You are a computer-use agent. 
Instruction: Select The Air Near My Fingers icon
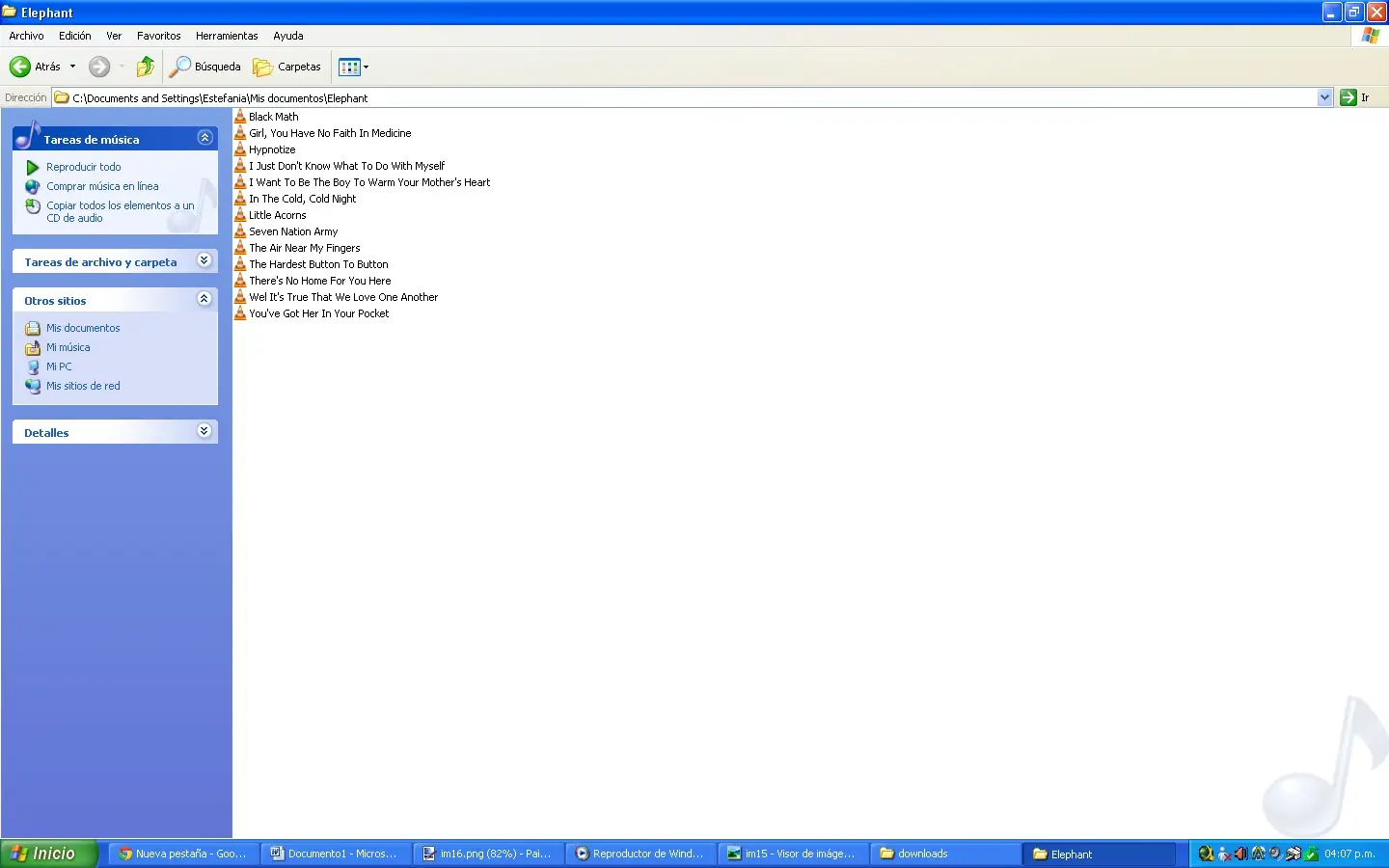[240, 247]
